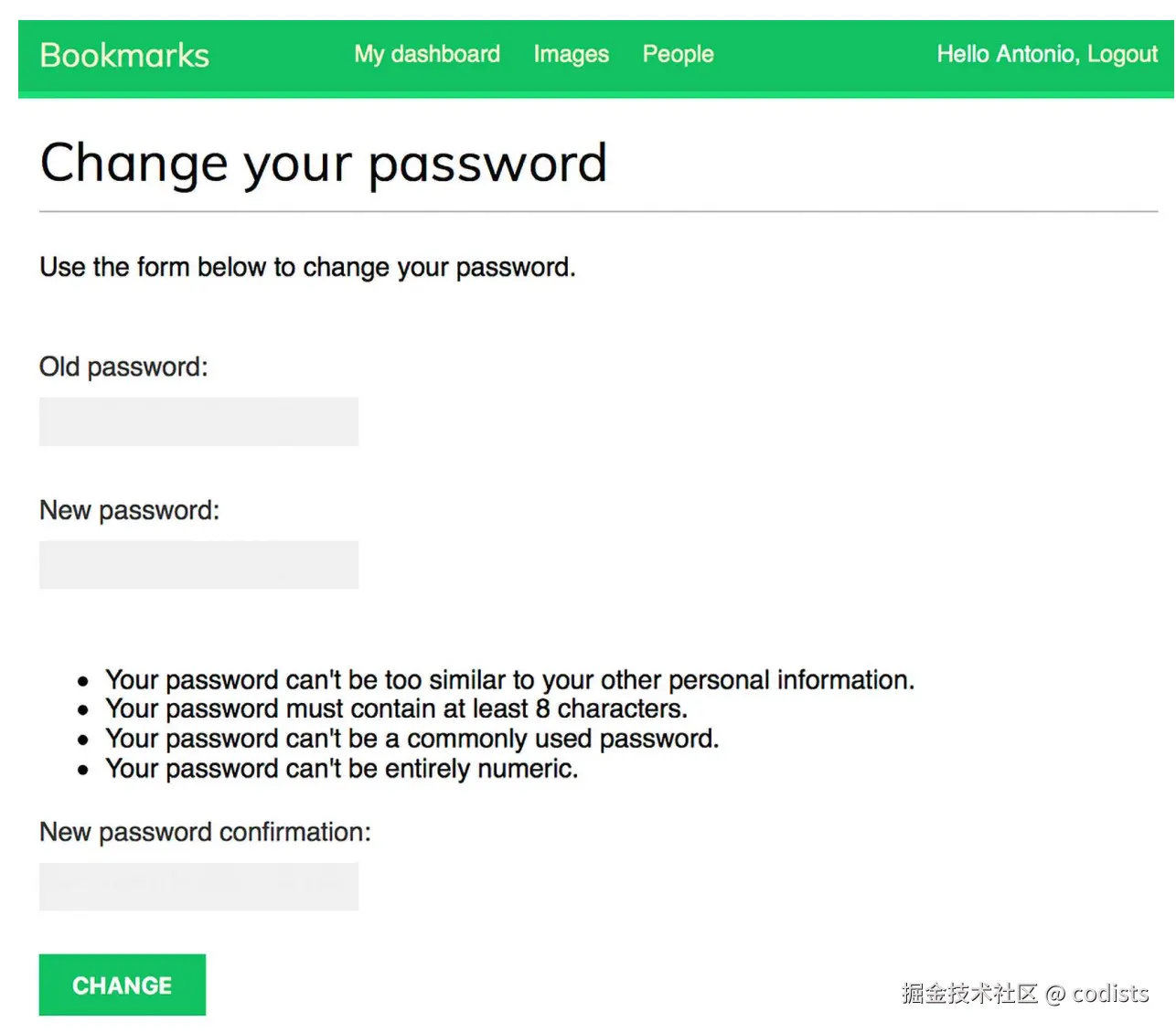This screenshot has width=1176, height=1033.
Task: Focus the Old password input field
Action: (198, 421)
